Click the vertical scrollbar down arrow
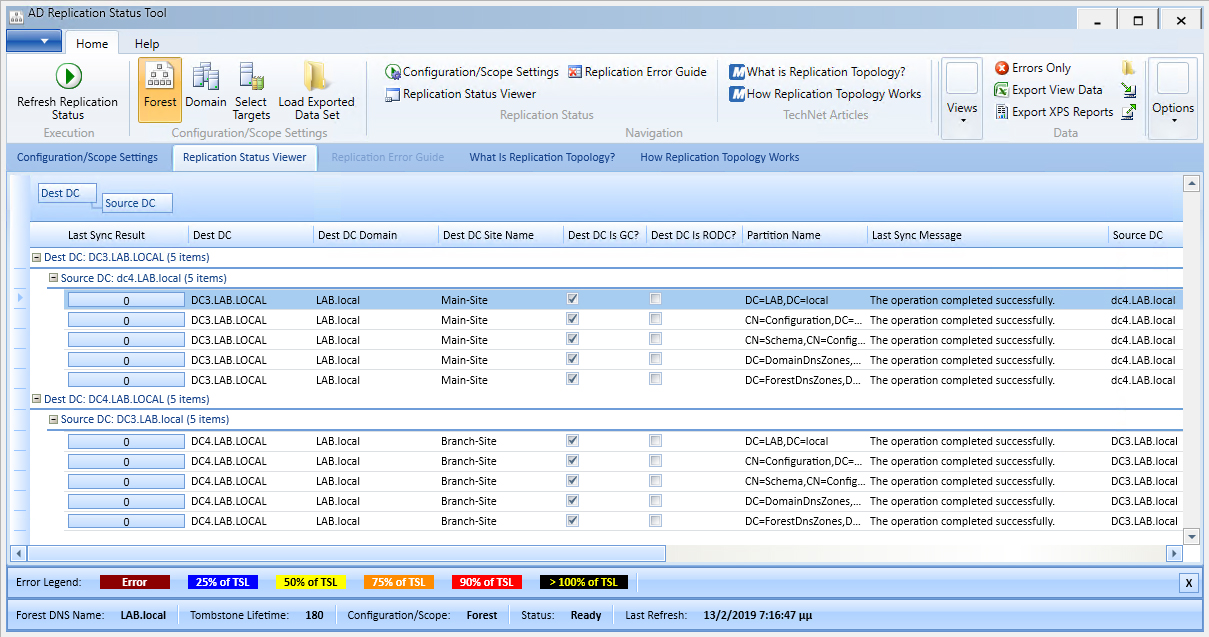Viewport: 1209px width, 637px height. click(1191, 537)
